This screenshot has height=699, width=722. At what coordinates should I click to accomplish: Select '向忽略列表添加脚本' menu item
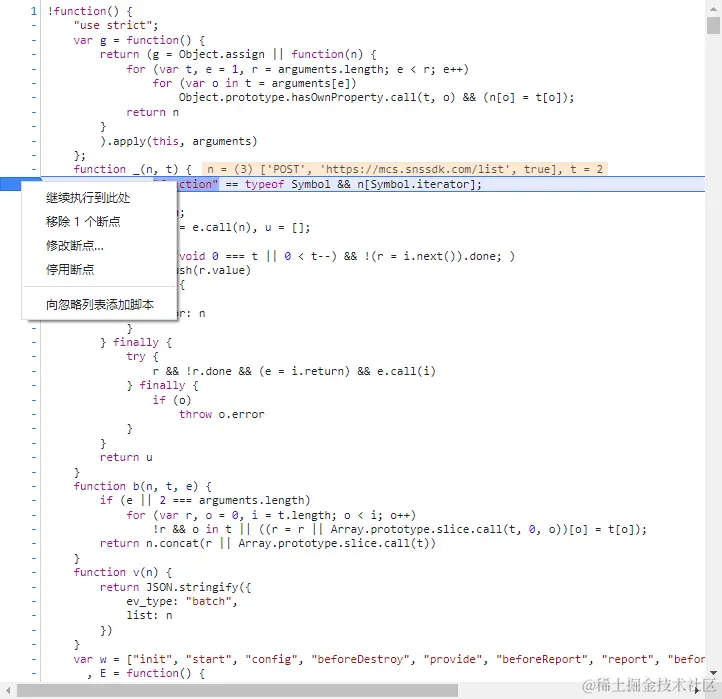100,305
